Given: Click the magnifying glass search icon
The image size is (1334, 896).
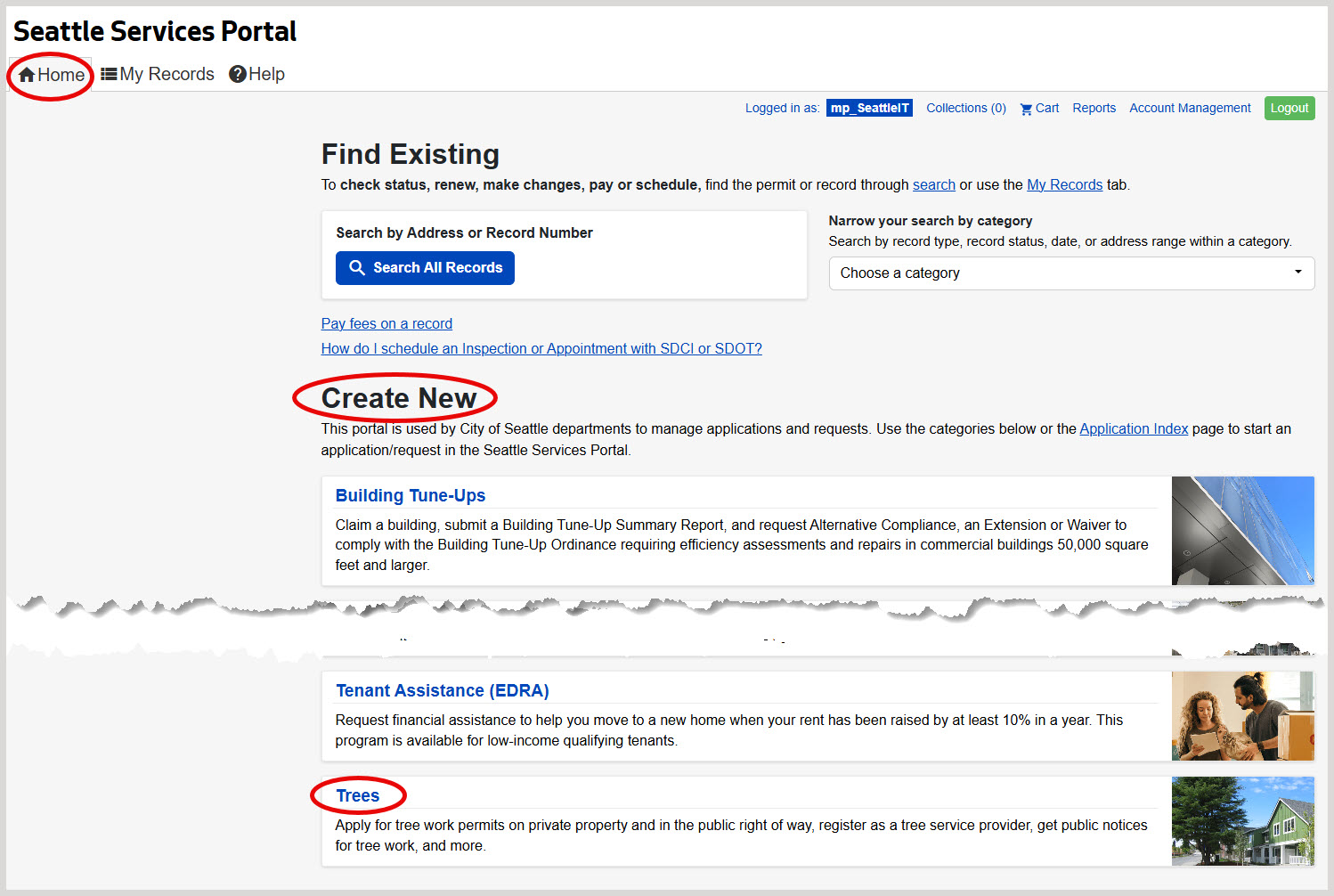Looking at the screenshot, I should click(357, 268).
